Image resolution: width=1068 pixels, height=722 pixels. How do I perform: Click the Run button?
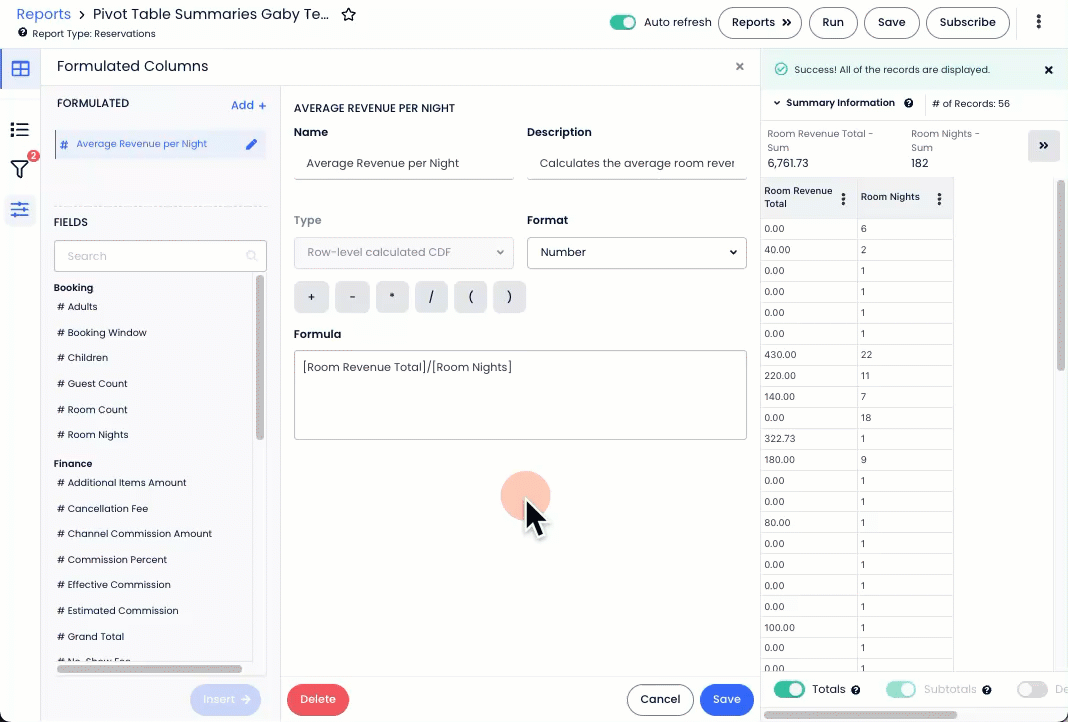[833, 22]
